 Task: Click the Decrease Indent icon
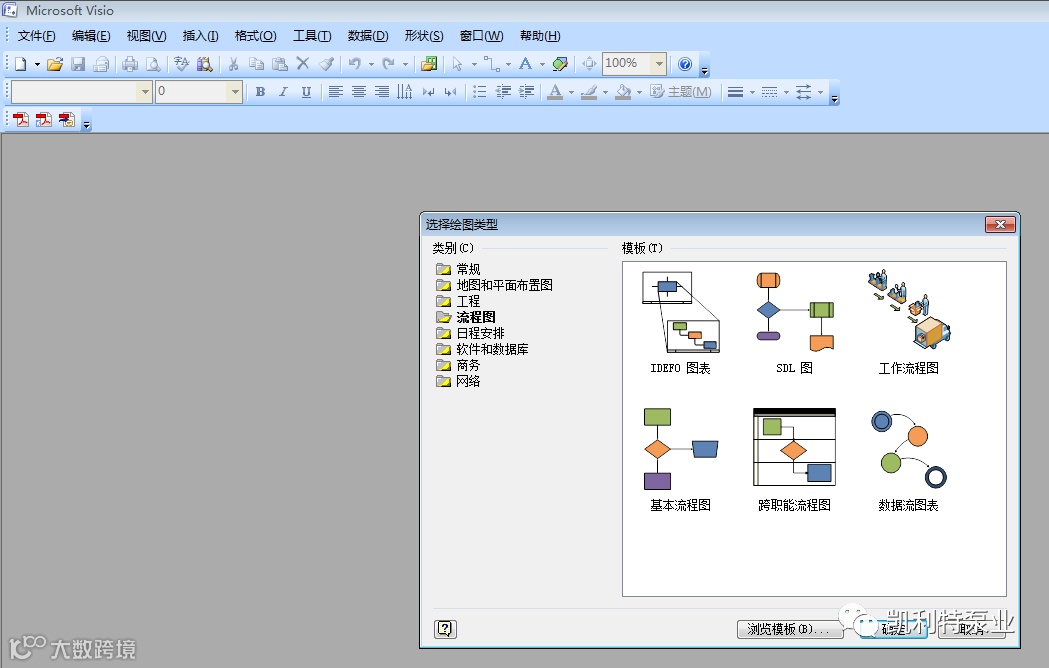pyautogui.click(x=503, y=92)
